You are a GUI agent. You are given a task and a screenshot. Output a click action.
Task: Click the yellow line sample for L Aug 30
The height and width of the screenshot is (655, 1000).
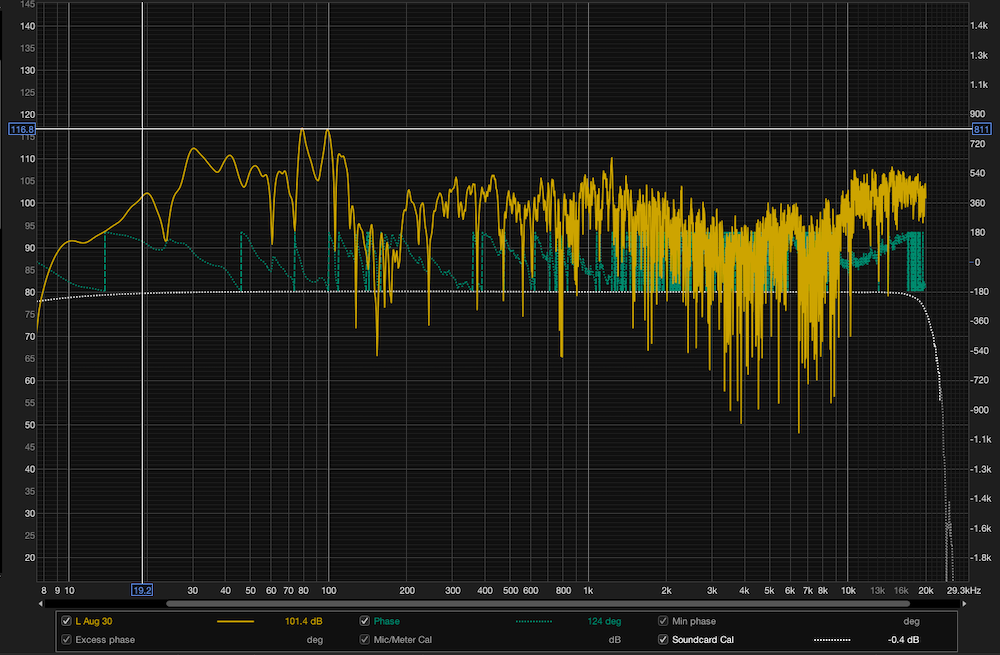click(x=235, y=621)
